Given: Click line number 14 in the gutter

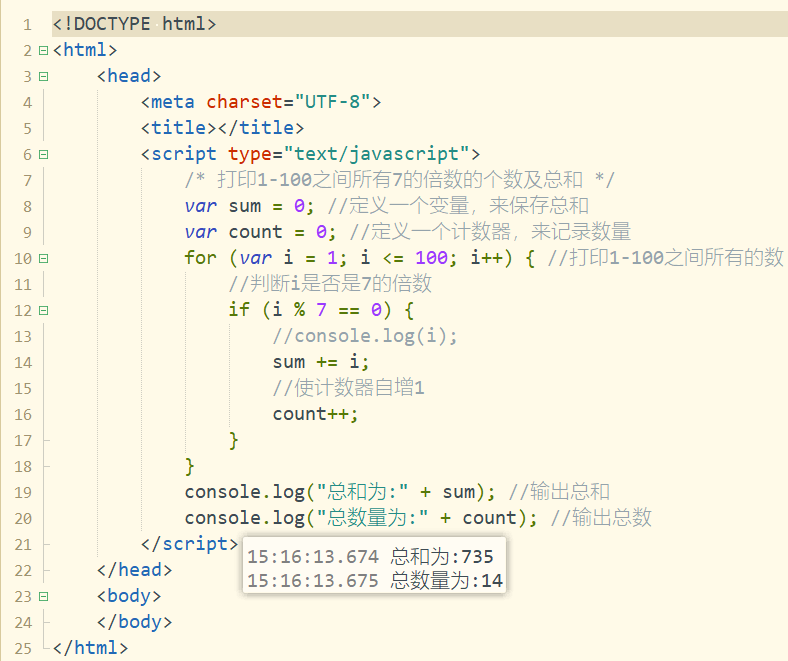Looking at the screenshot, I should 23,362.
